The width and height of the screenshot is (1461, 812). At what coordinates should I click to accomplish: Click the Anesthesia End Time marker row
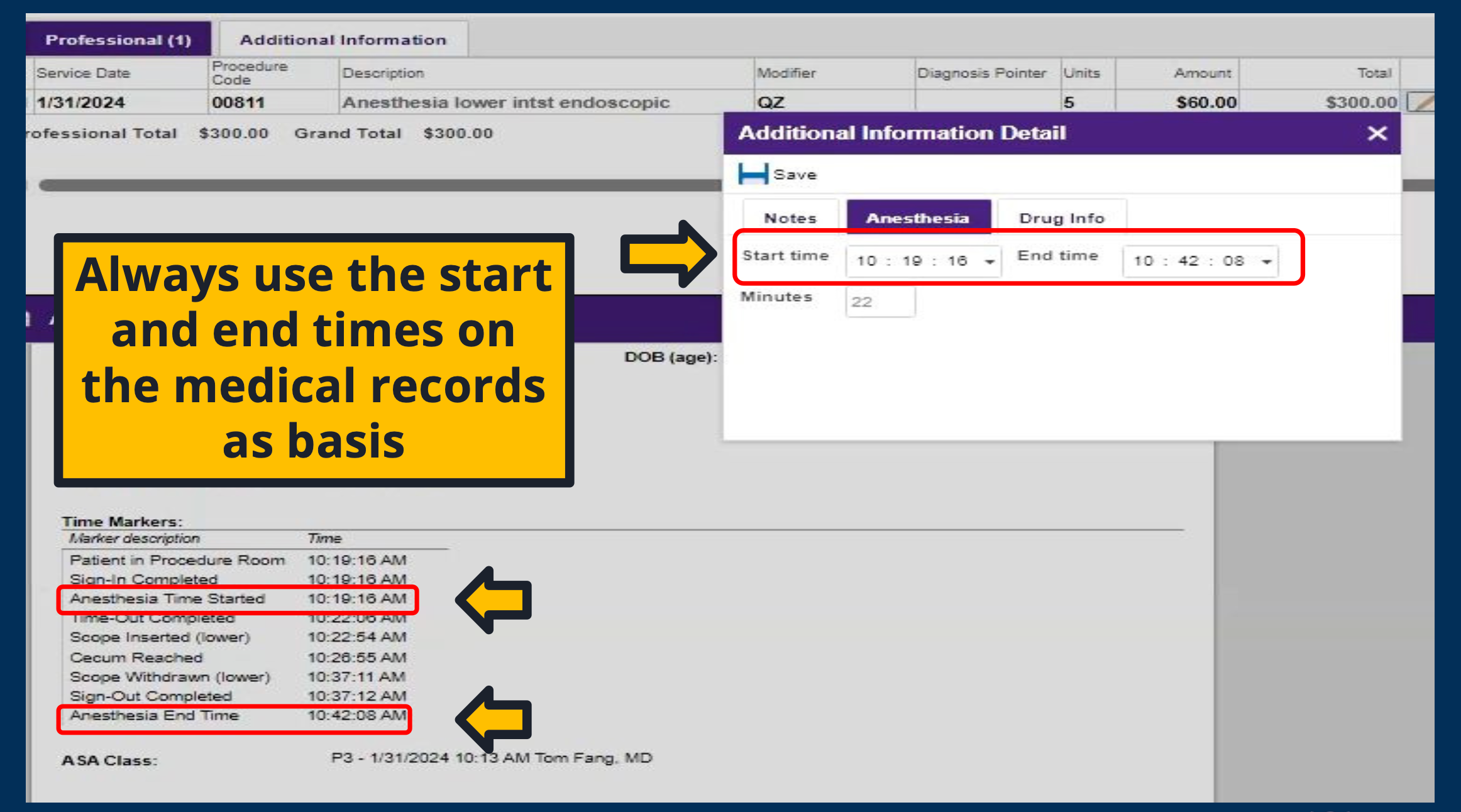coord(234,717)
